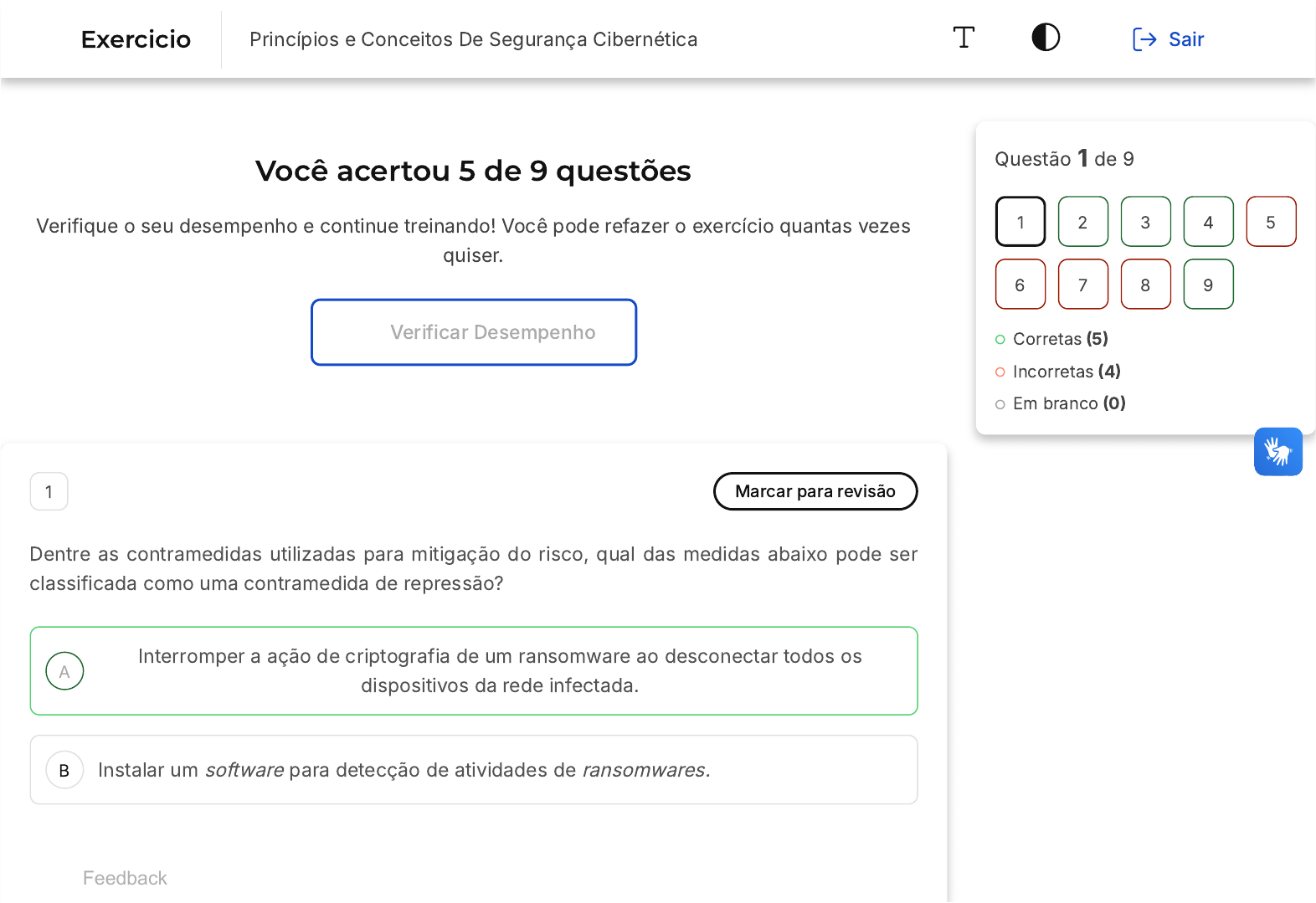Open incorrect question 6 box
The image size is (1316, 903).
[1020, 285]
